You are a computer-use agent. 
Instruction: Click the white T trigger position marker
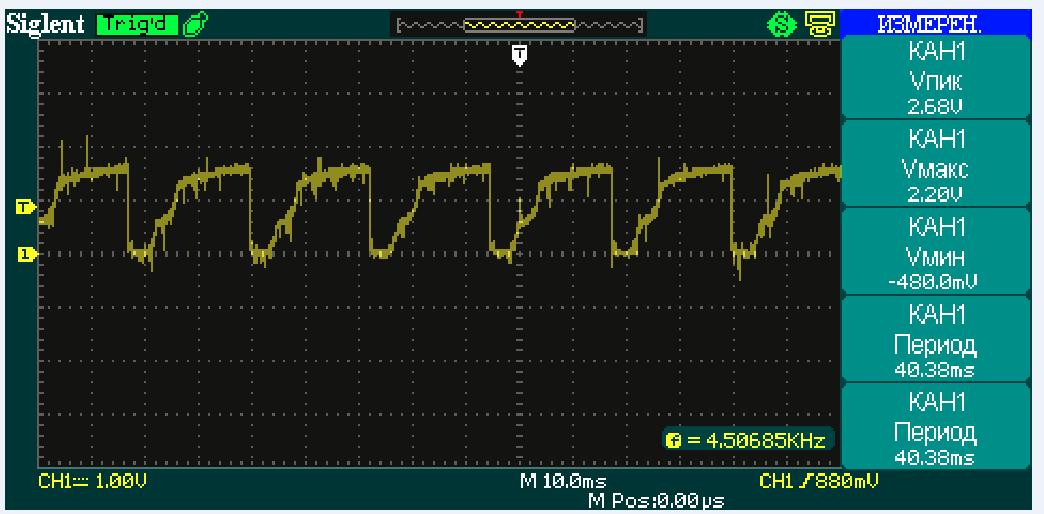[x=519, y=55]
